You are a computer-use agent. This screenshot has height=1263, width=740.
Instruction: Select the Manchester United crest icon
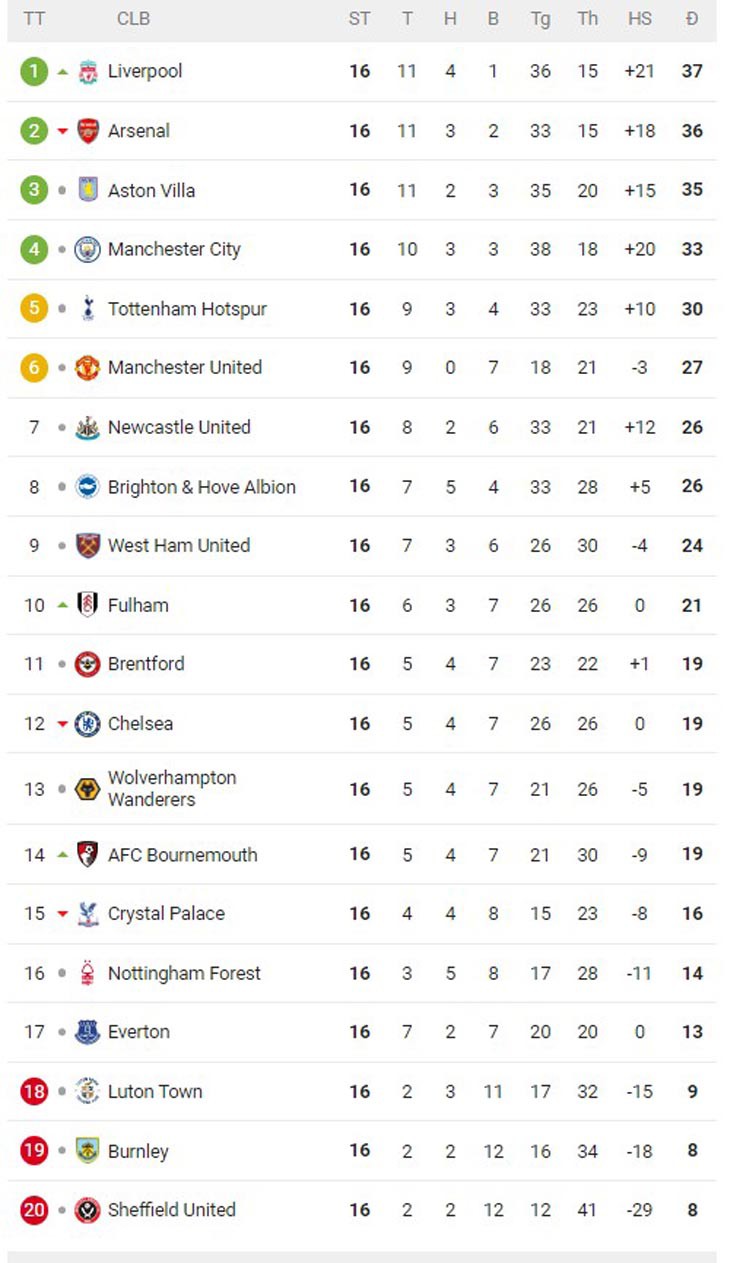[88, 368]
